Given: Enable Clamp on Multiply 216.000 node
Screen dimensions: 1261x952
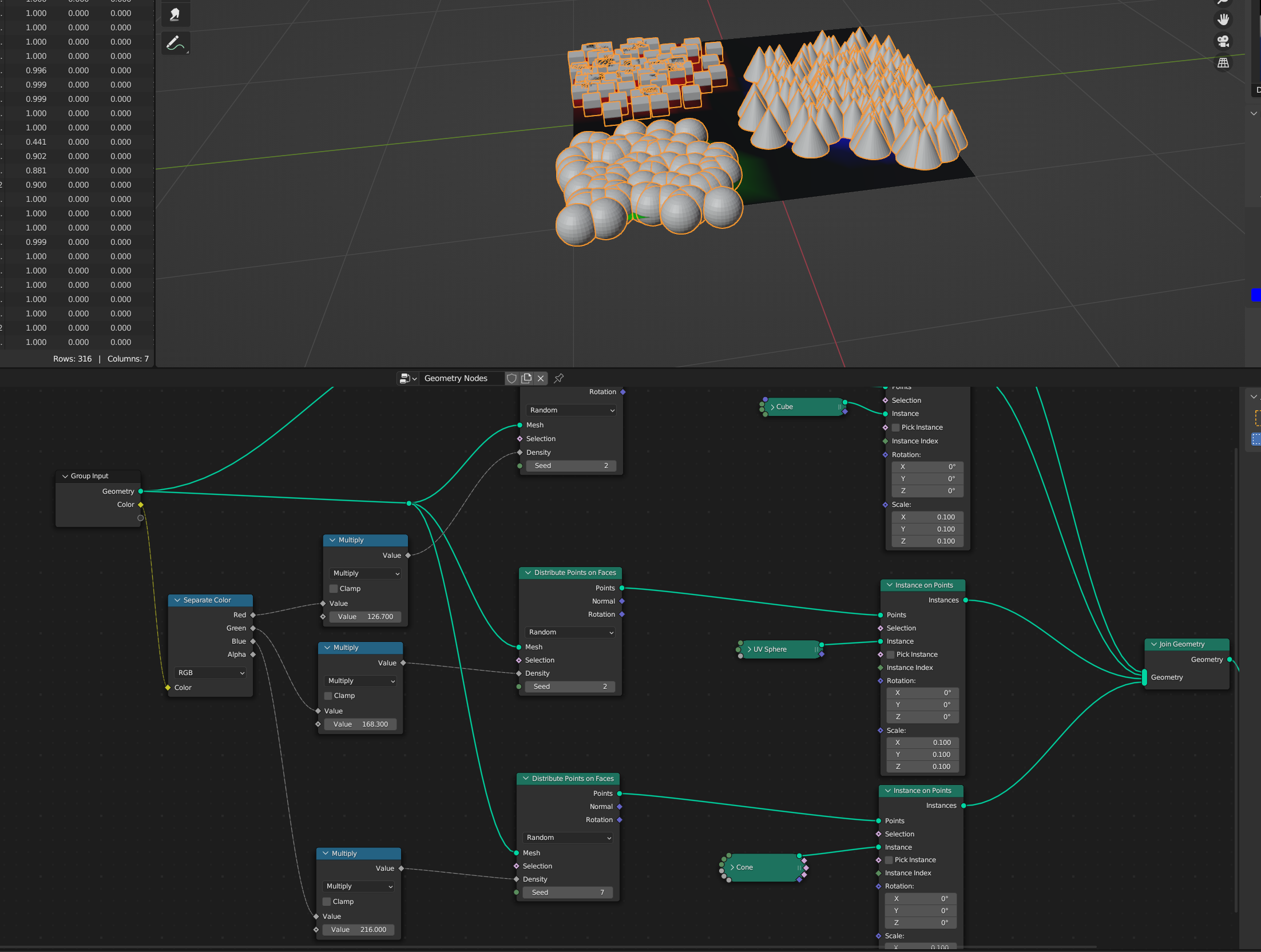Looking at the screenshot, I should (x=327, y=902).
